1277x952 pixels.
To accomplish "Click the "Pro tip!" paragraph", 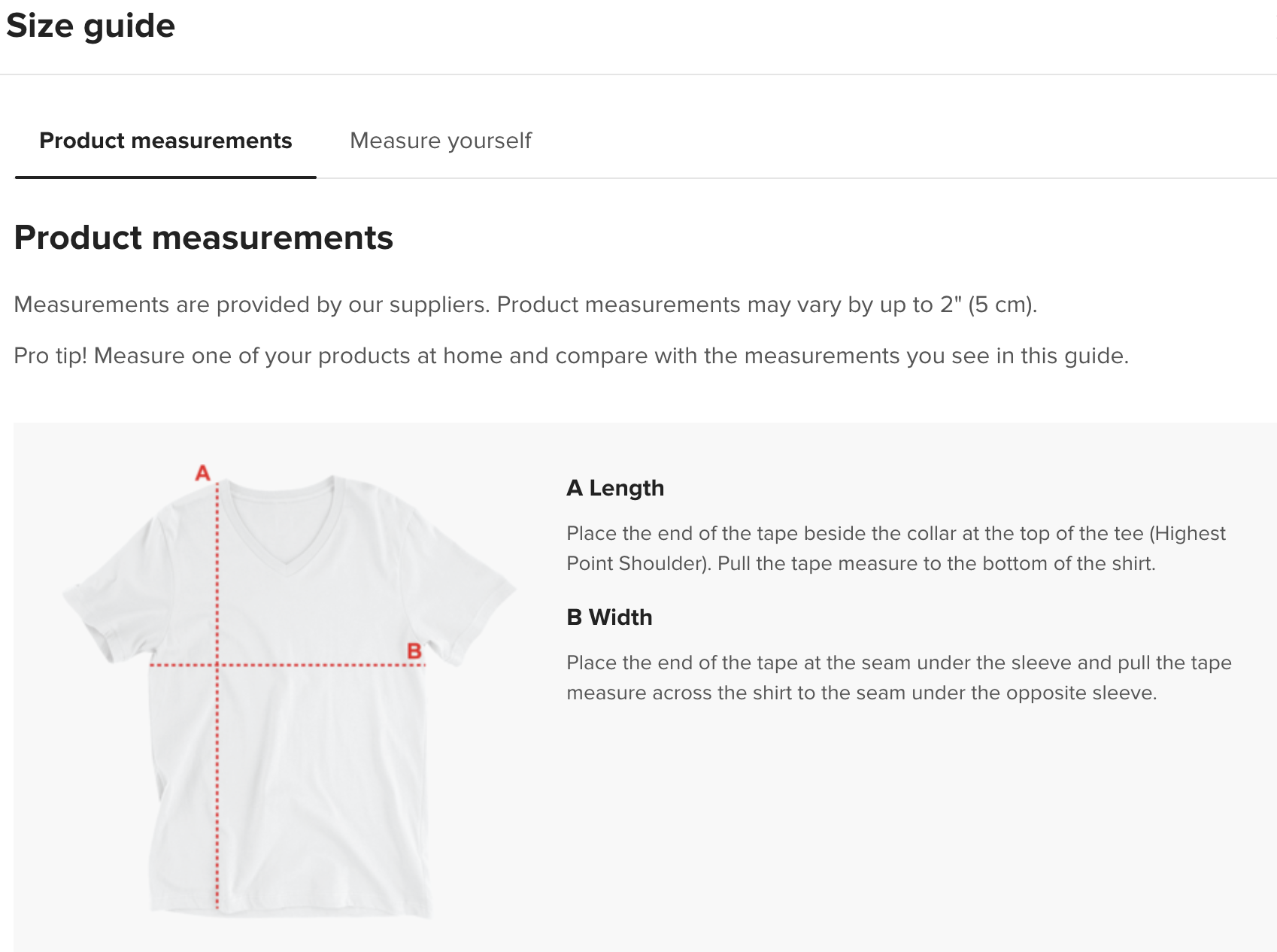I will tap(571, 356).
